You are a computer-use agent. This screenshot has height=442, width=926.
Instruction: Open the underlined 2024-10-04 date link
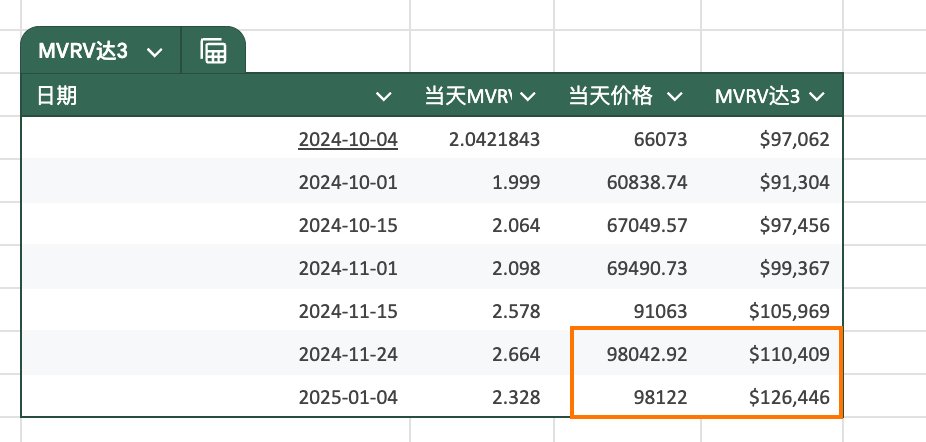[348, 139]
